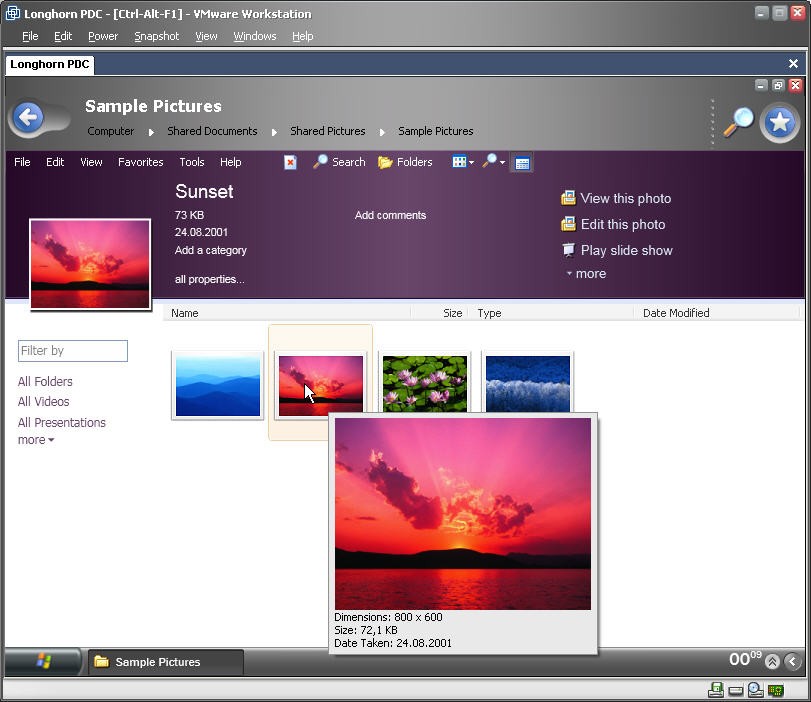811x702 pixels.
Task: Expand the 'more' list under All Presentations
Action: pos(36,440)
